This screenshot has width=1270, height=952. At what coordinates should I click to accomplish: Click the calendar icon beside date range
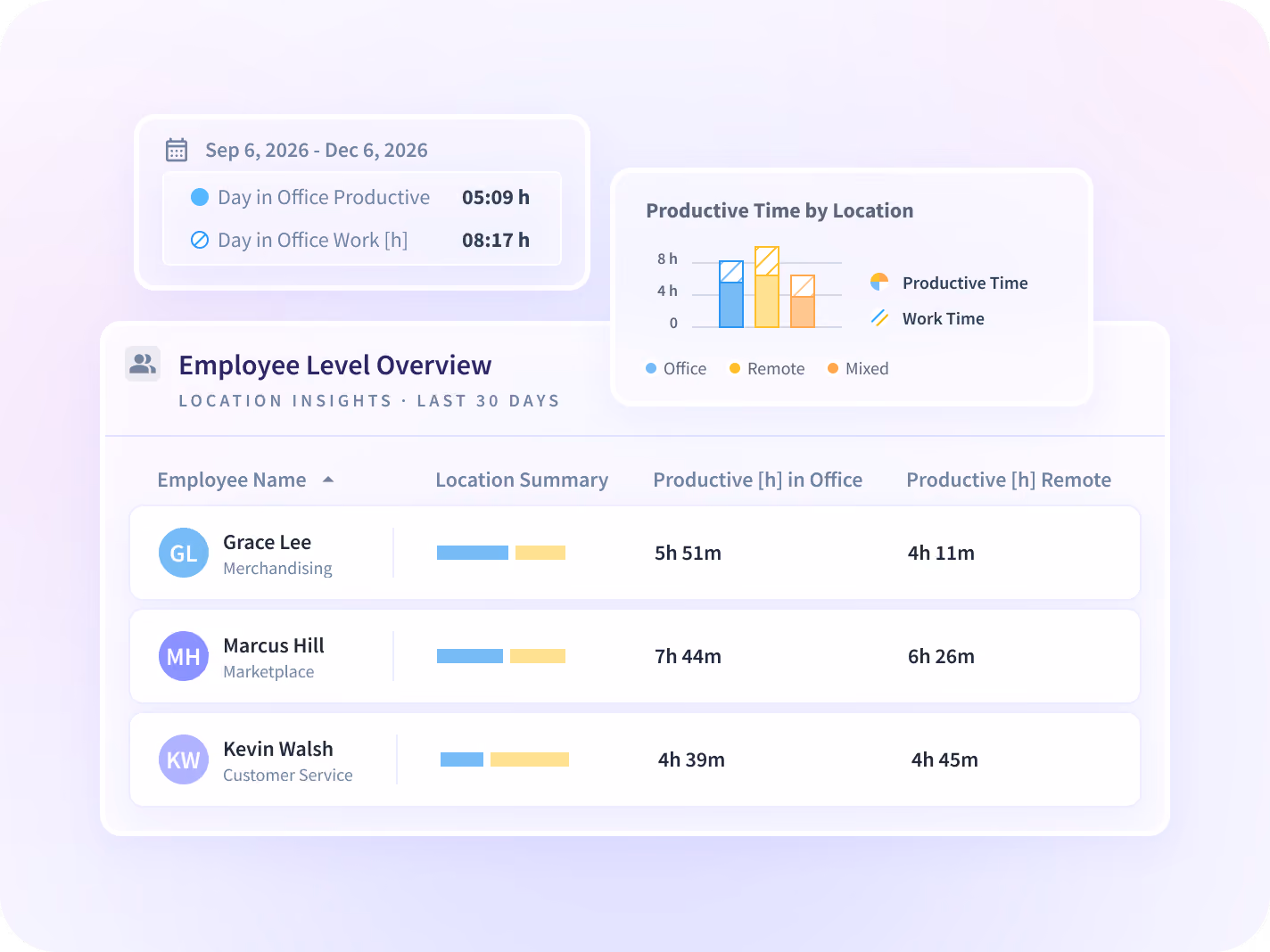177,150
